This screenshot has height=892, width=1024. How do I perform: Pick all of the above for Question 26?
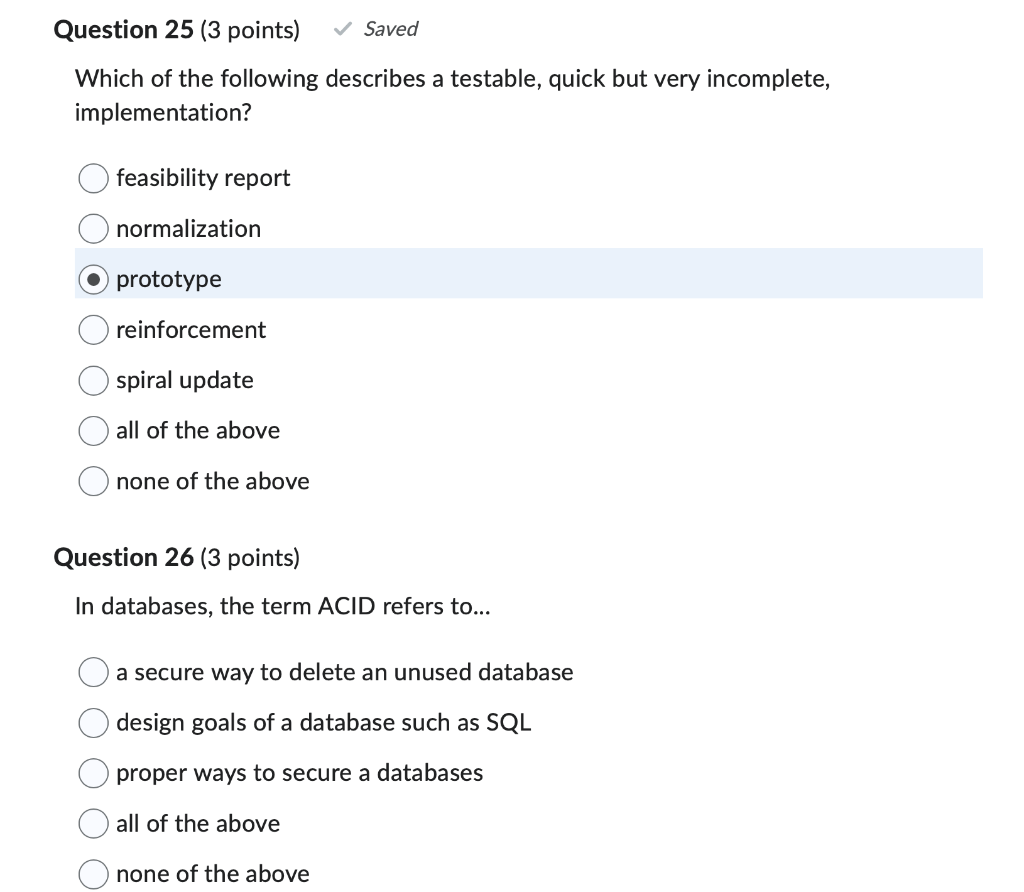click(x=93, y=823)
